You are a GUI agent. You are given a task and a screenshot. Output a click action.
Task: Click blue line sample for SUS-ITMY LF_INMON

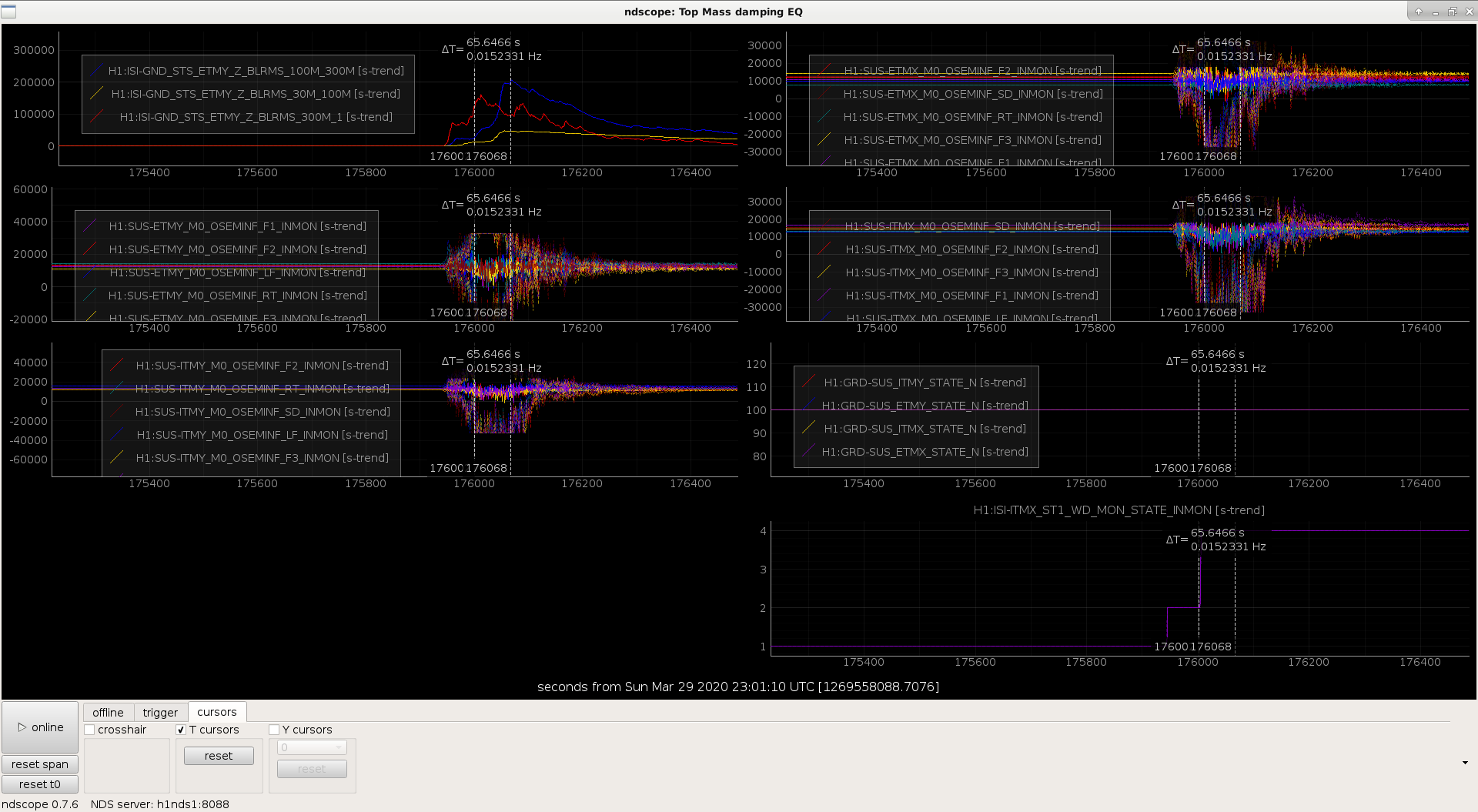point(117,435)
